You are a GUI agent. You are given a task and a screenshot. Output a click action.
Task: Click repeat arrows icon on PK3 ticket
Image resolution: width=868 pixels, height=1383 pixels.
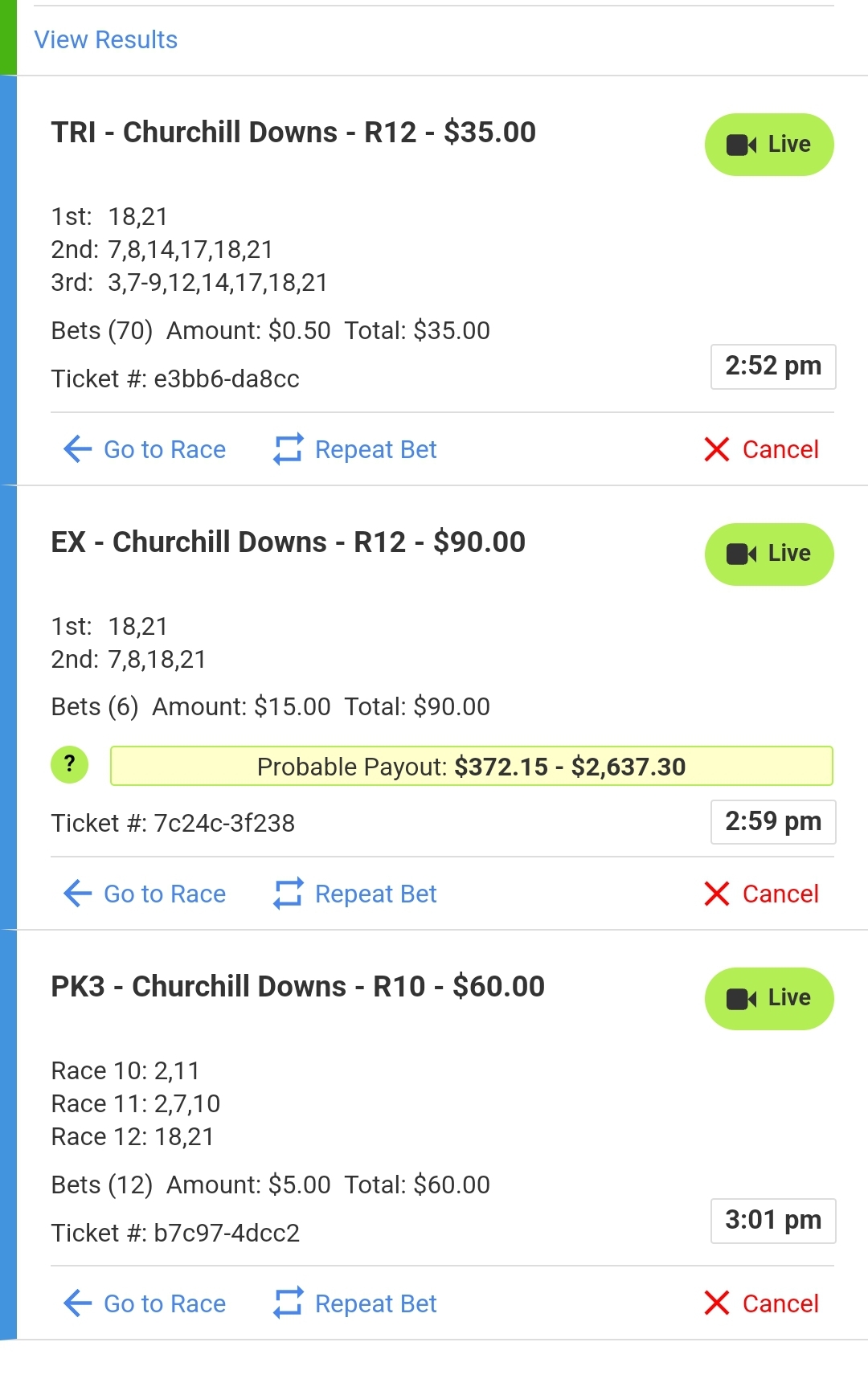tap(288, 1303)
